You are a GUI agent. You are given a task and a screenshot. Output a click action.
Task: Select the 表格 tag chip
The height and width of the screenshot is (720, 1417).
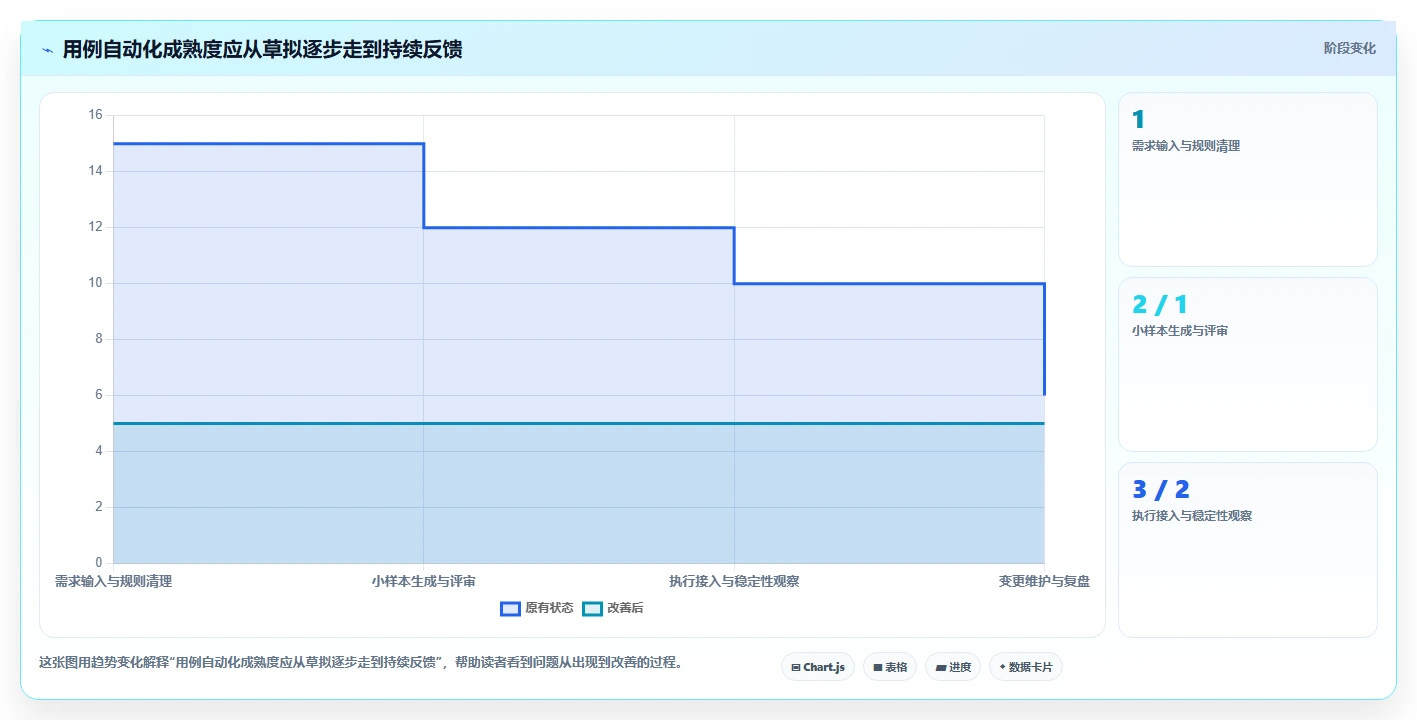pyautogui.click(x=890, y=667)
